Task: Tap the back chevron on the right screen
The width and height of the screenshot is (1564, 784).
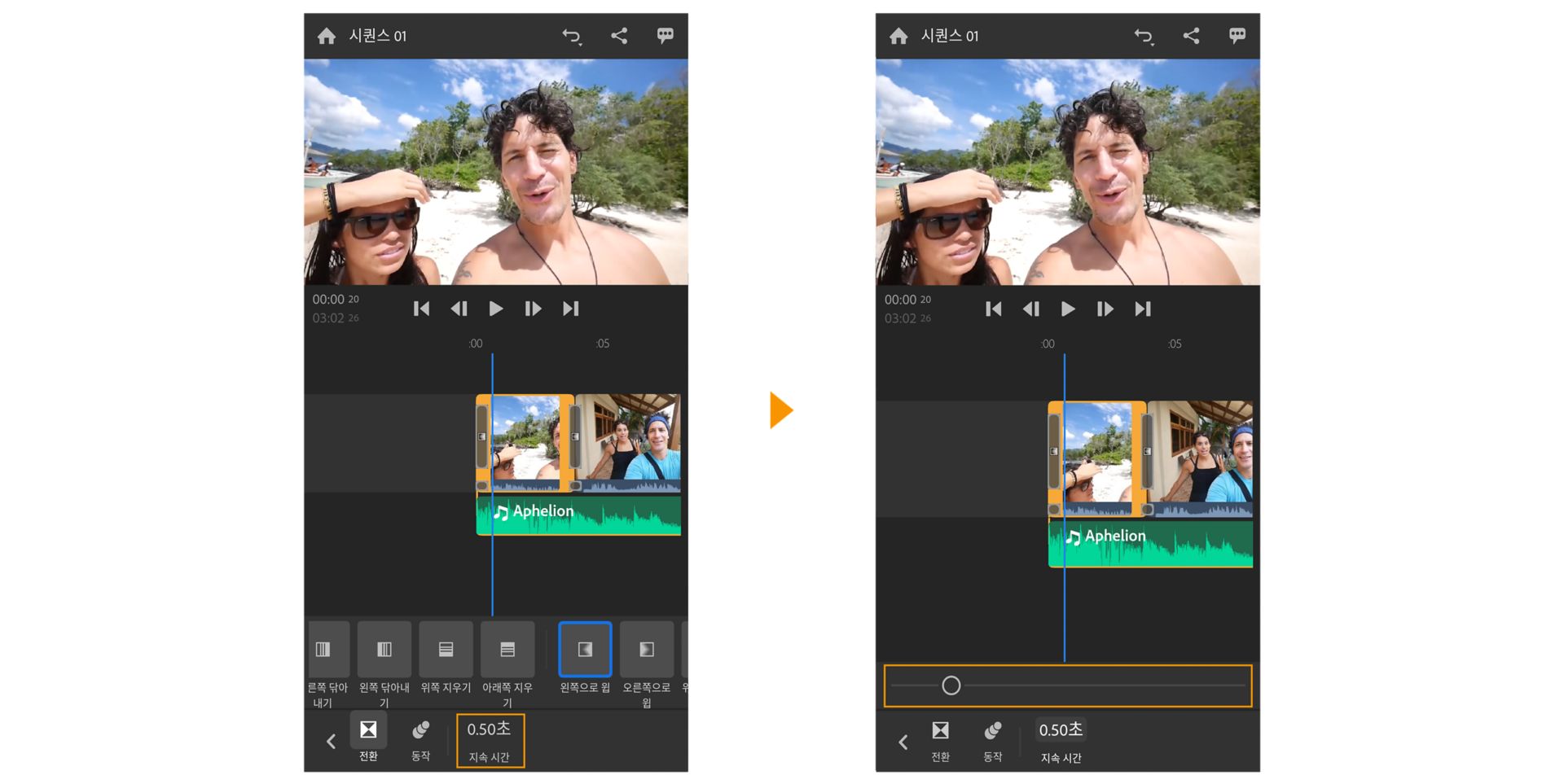Action: coord(903,742)
